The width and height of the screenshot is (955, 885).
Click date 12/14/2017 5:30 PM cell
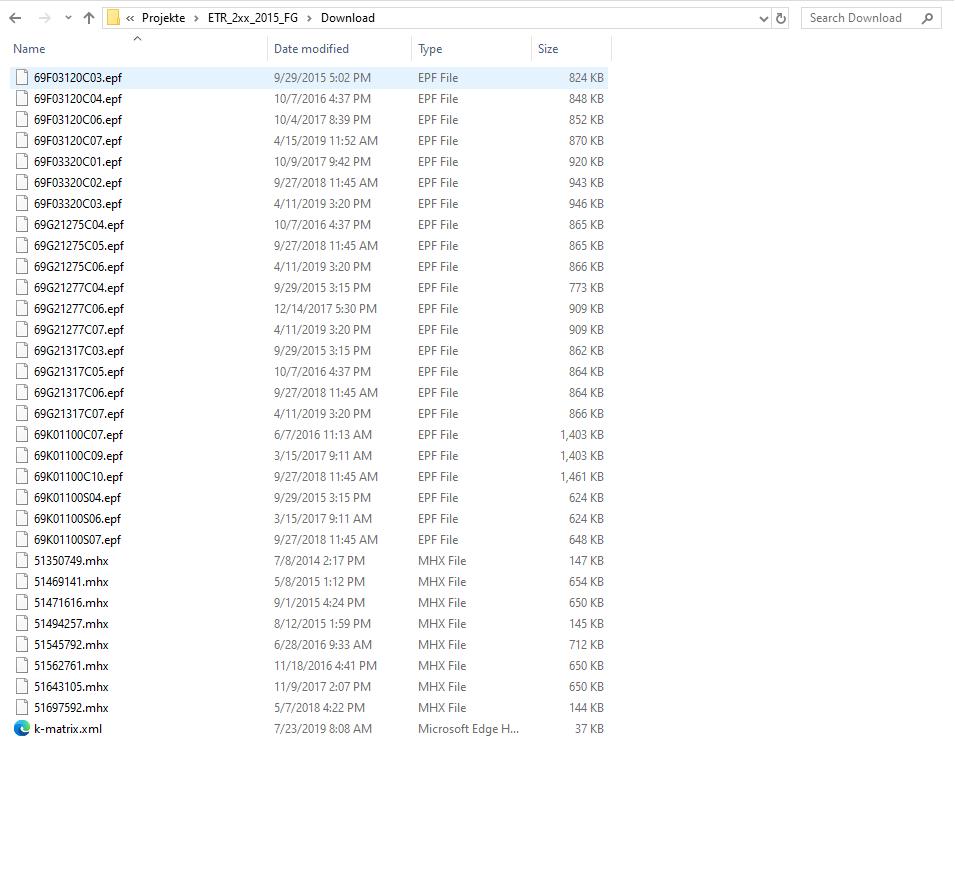click(x=325, y=309)
